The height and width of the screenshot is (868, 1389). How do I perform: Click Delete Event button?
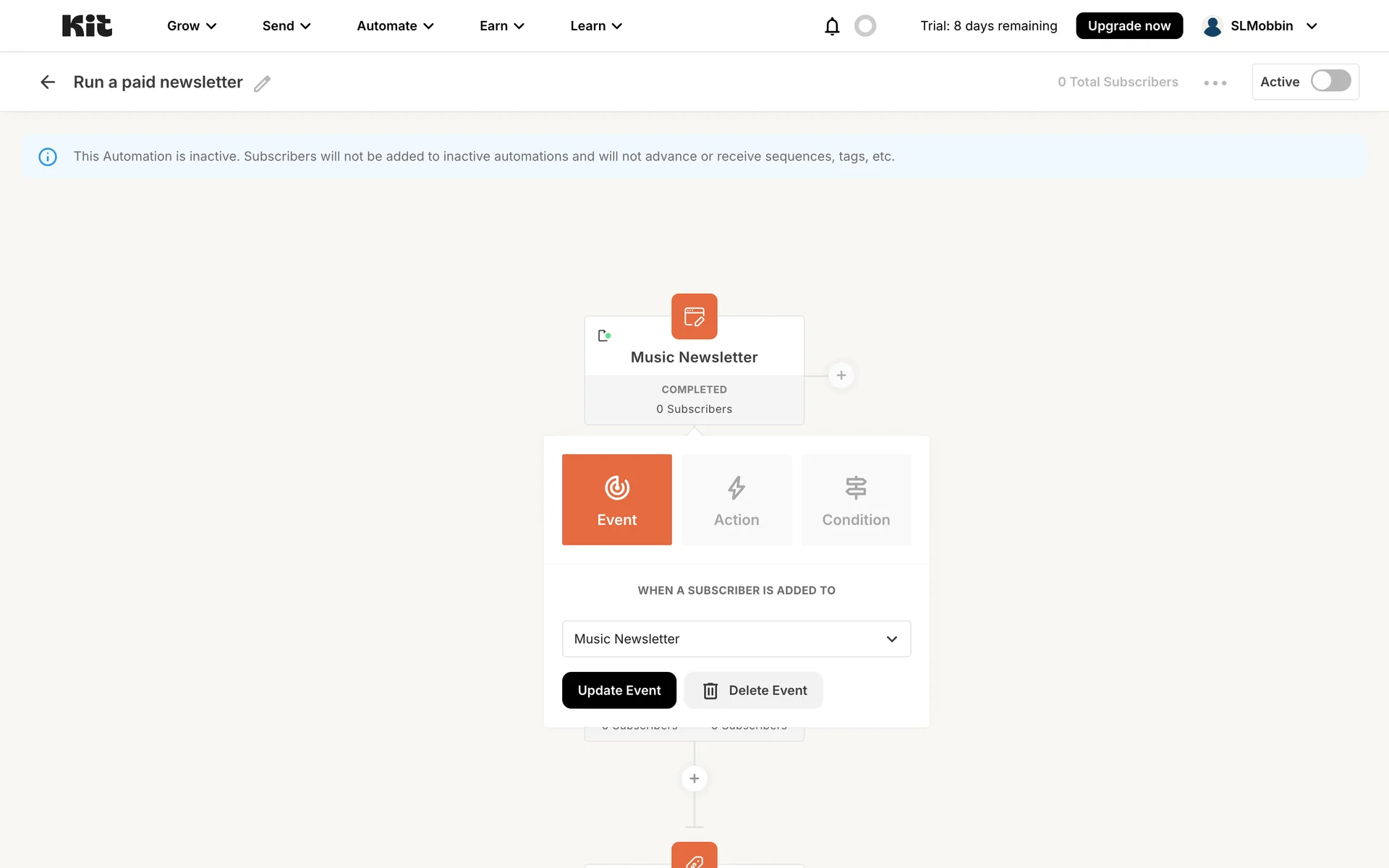(753, 690)
